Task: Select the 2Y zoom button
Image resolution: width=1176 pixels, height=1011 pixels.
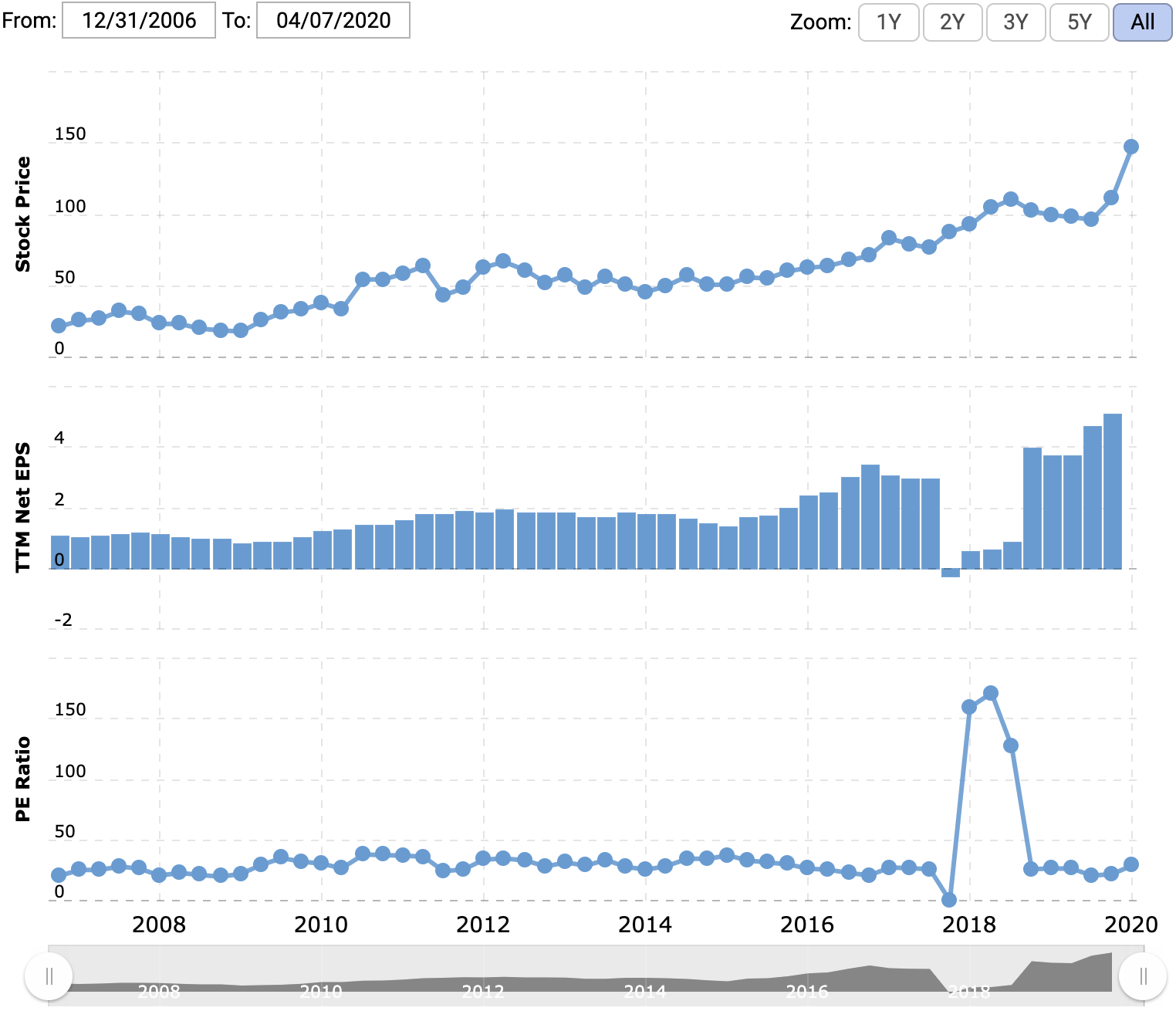Action: 952,22
